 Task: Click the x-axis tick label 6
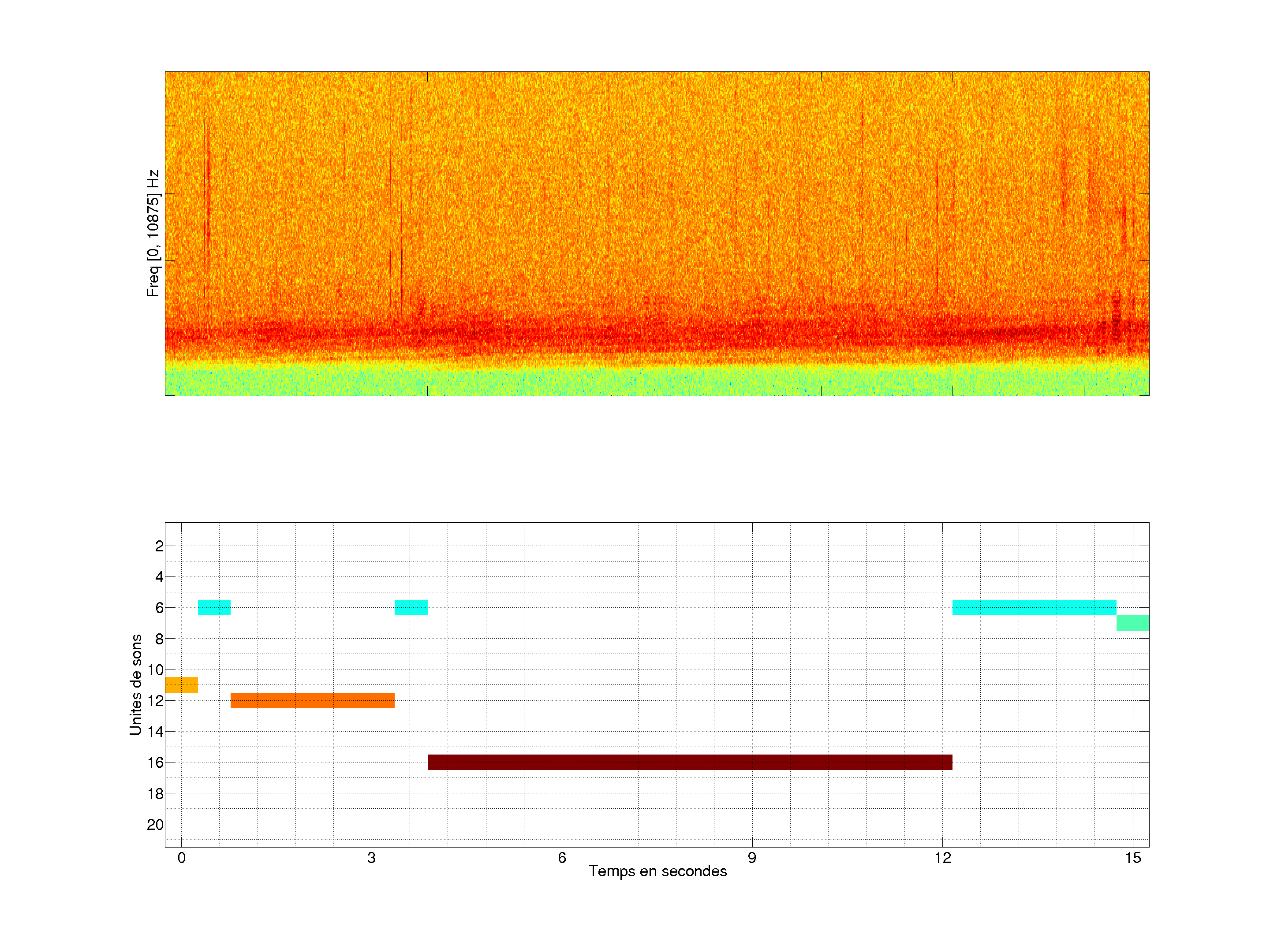pyautogui.click(x=561, y=858)
